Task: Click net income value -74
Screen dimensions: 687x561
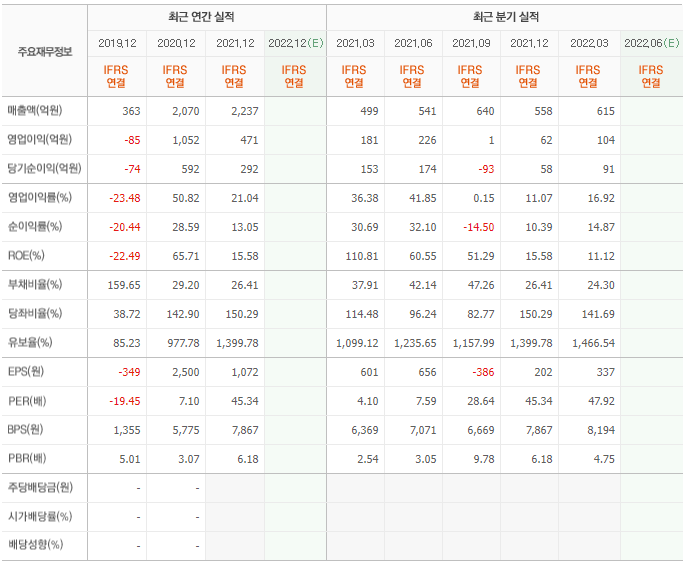Action: click(x=132, y=169)
